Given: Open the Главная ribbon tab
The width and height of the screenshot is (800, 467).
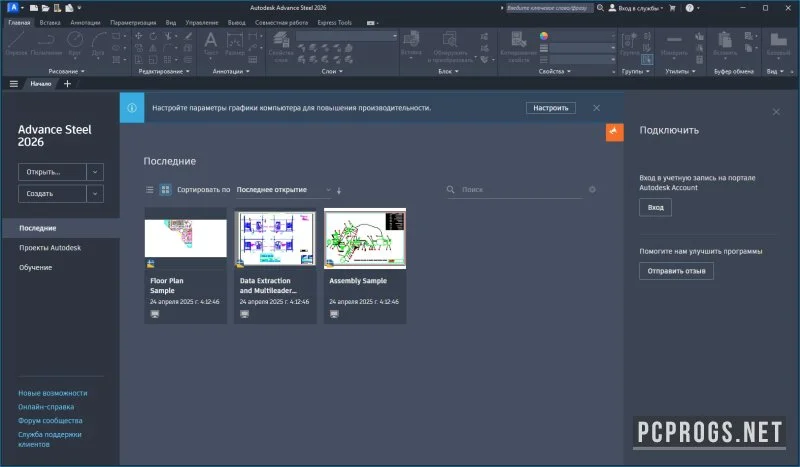Looking at the screenshot, I should point(19,22).
